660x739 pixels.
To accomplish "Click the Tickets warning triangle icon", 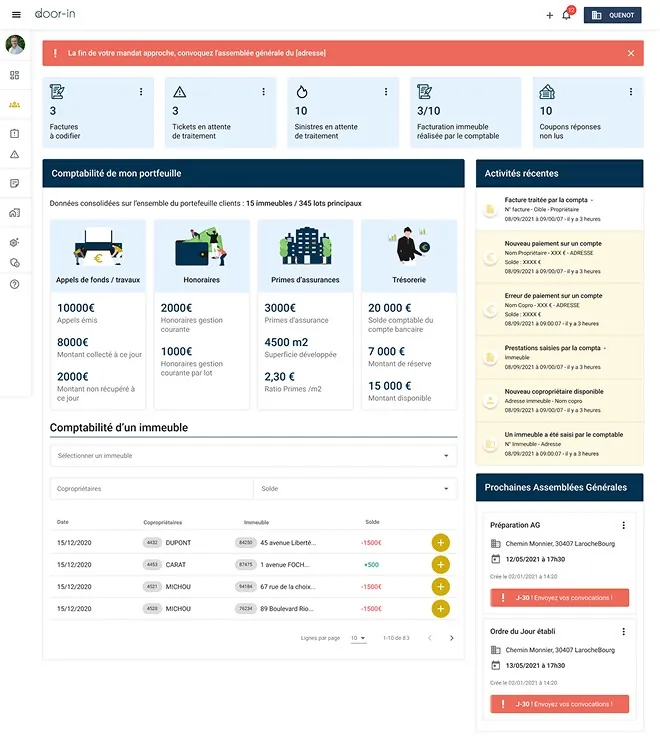I will click(x=180, y=92).
